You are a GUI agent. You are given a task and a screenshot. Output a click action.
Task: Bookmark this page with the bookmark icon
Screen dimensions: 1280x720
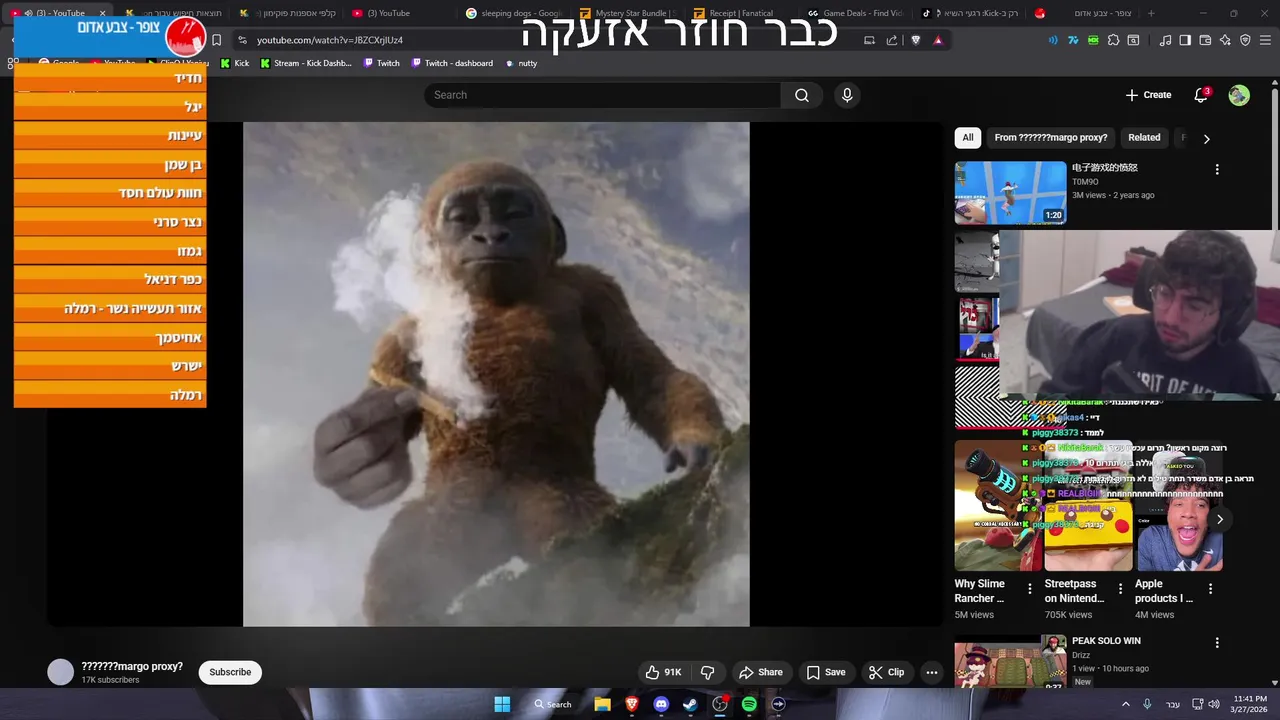216,40
